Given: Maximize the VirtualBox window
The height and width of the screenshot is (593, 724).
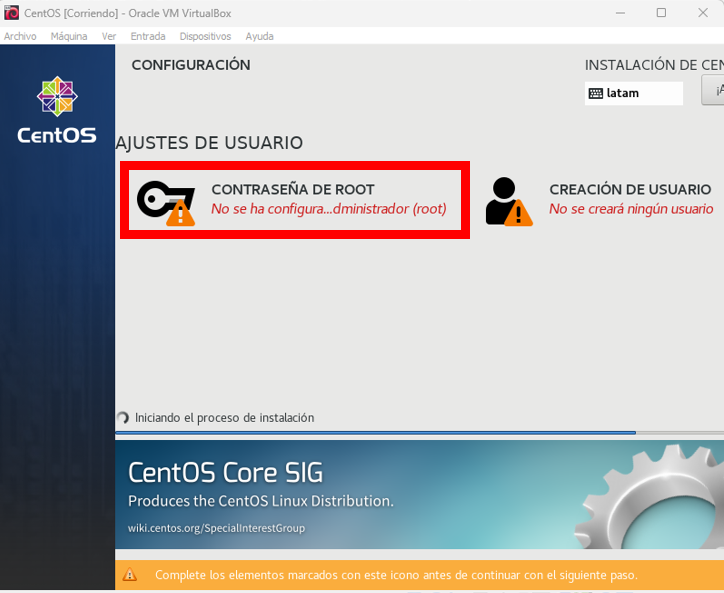Looking at the screenshot, I should pos(661,12).
